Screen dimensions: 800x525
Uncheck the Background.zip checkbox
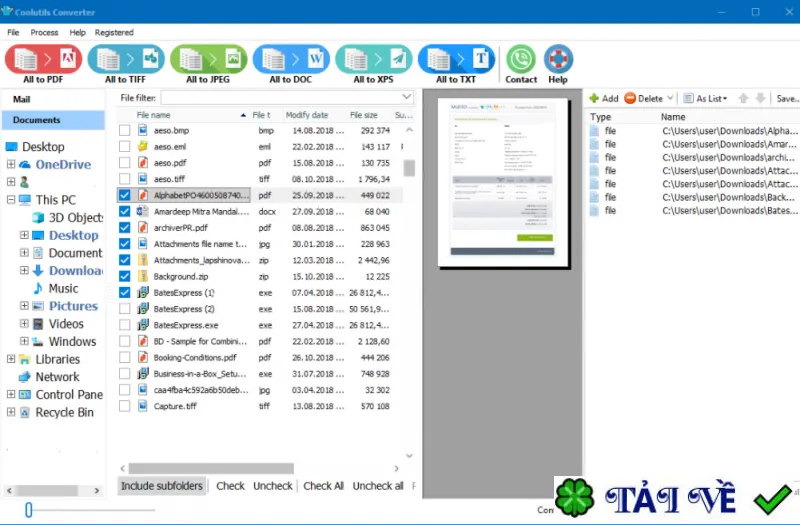coord(124,276)
